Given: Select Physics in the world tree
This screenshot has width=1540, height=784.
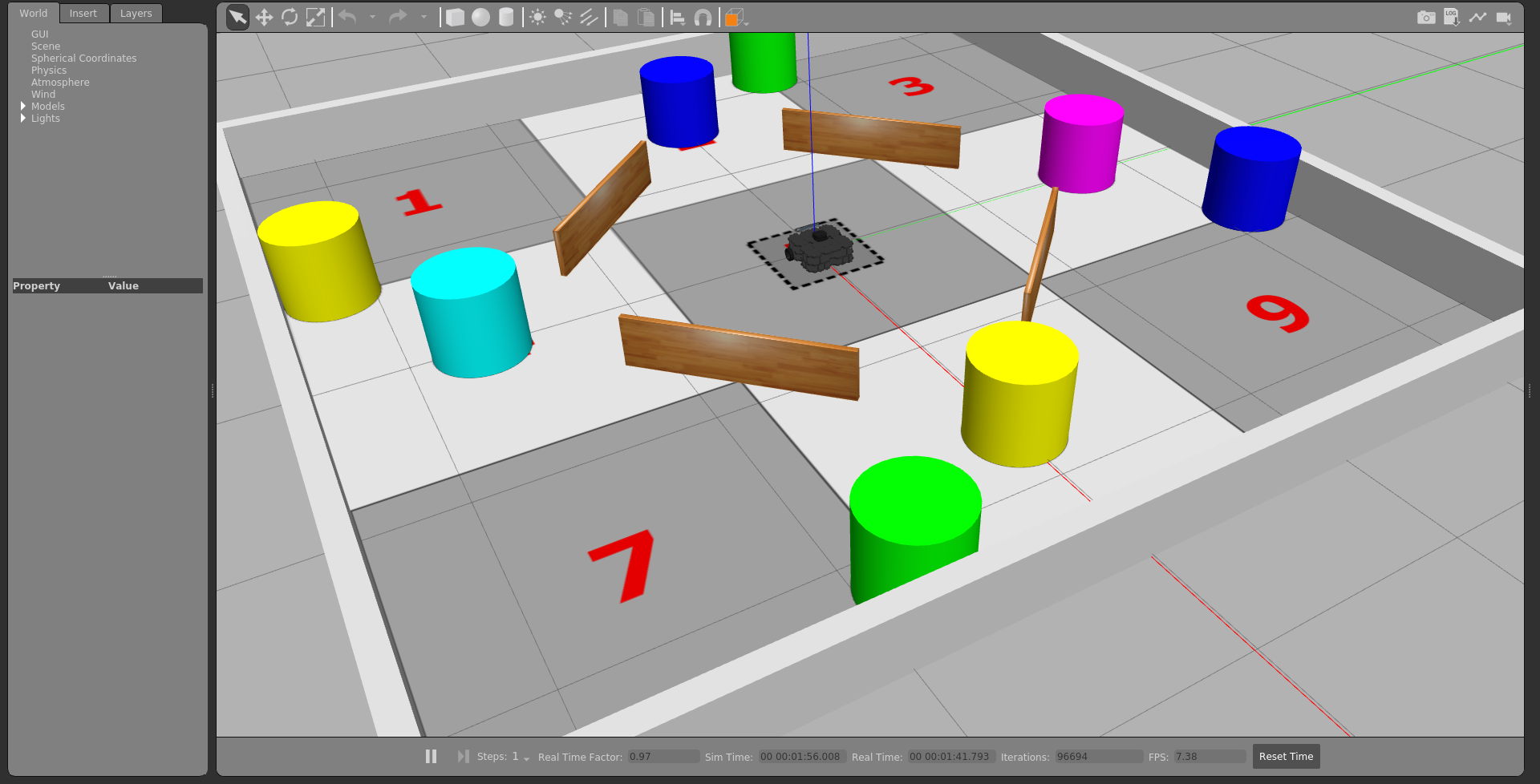Looking at the screenshot, I should 49,71.
